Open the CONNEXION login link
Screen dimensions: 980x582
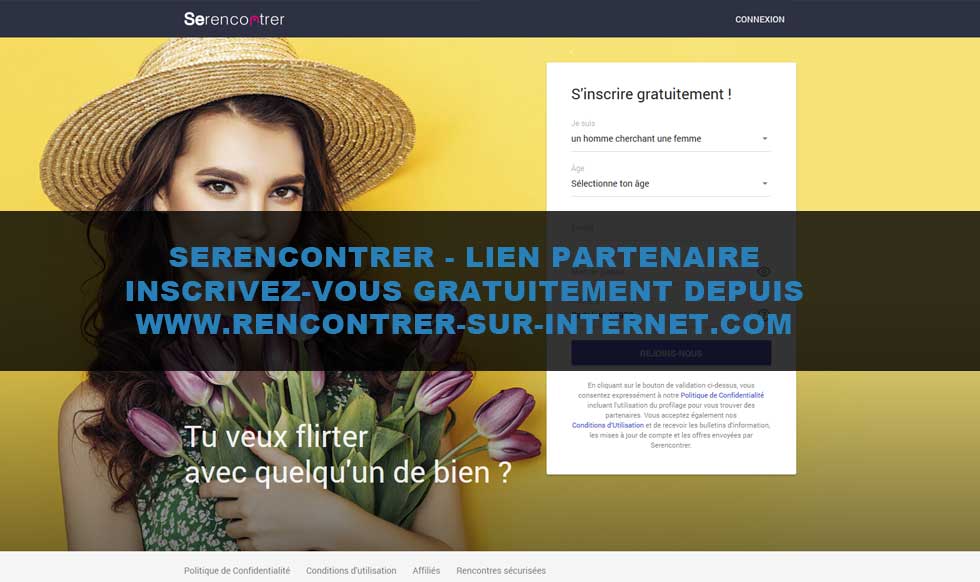click(x=759, y=19)
